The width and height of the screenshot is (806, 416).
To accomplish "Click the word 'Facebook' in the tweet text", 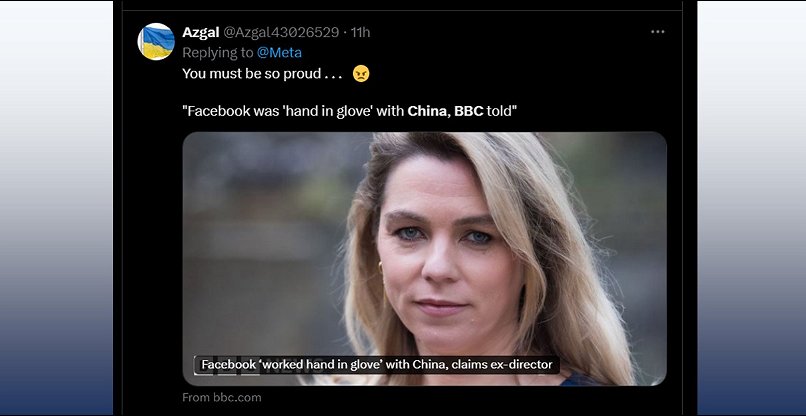I will click(x=220, y=111).
